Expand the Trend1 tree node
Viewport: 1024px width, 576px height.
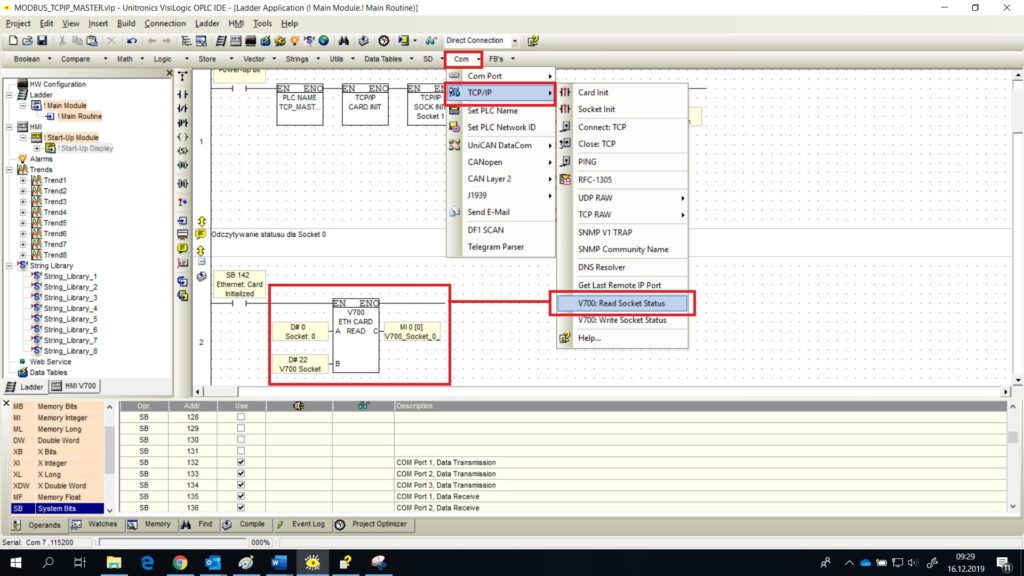[x=24, y=180]
